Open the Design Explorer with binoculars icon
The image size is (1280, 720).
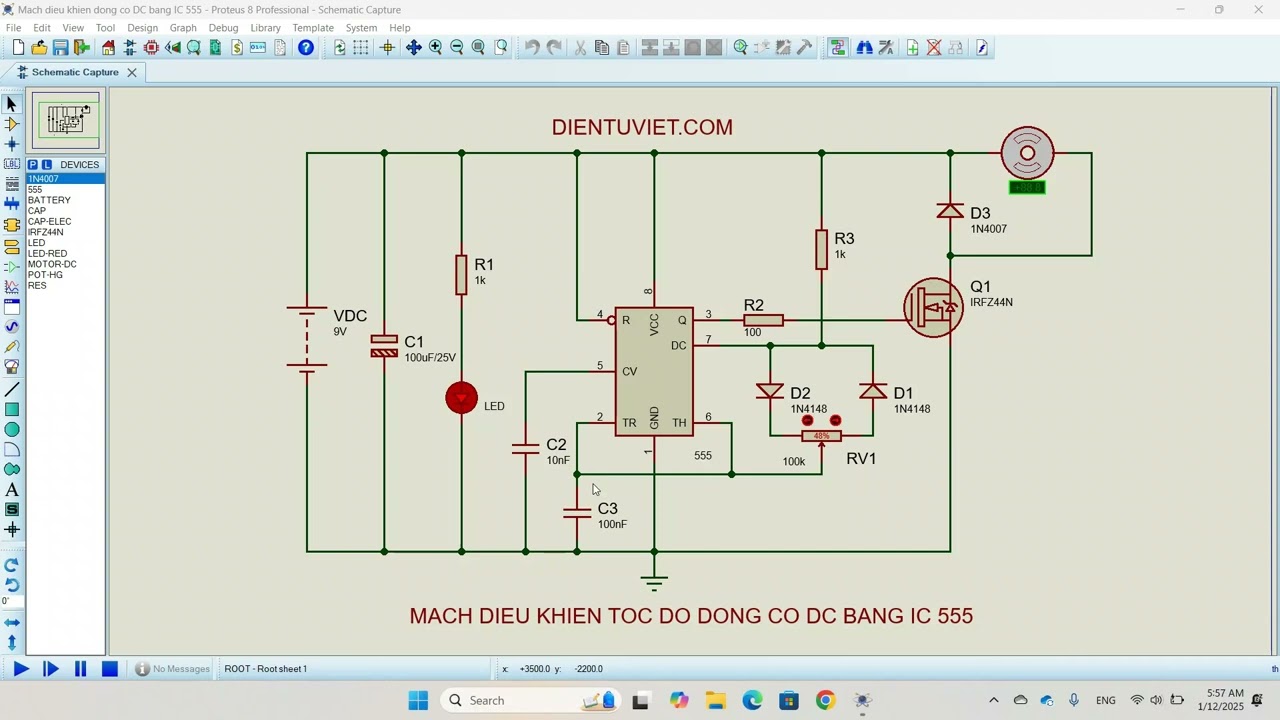pos(864,47)
